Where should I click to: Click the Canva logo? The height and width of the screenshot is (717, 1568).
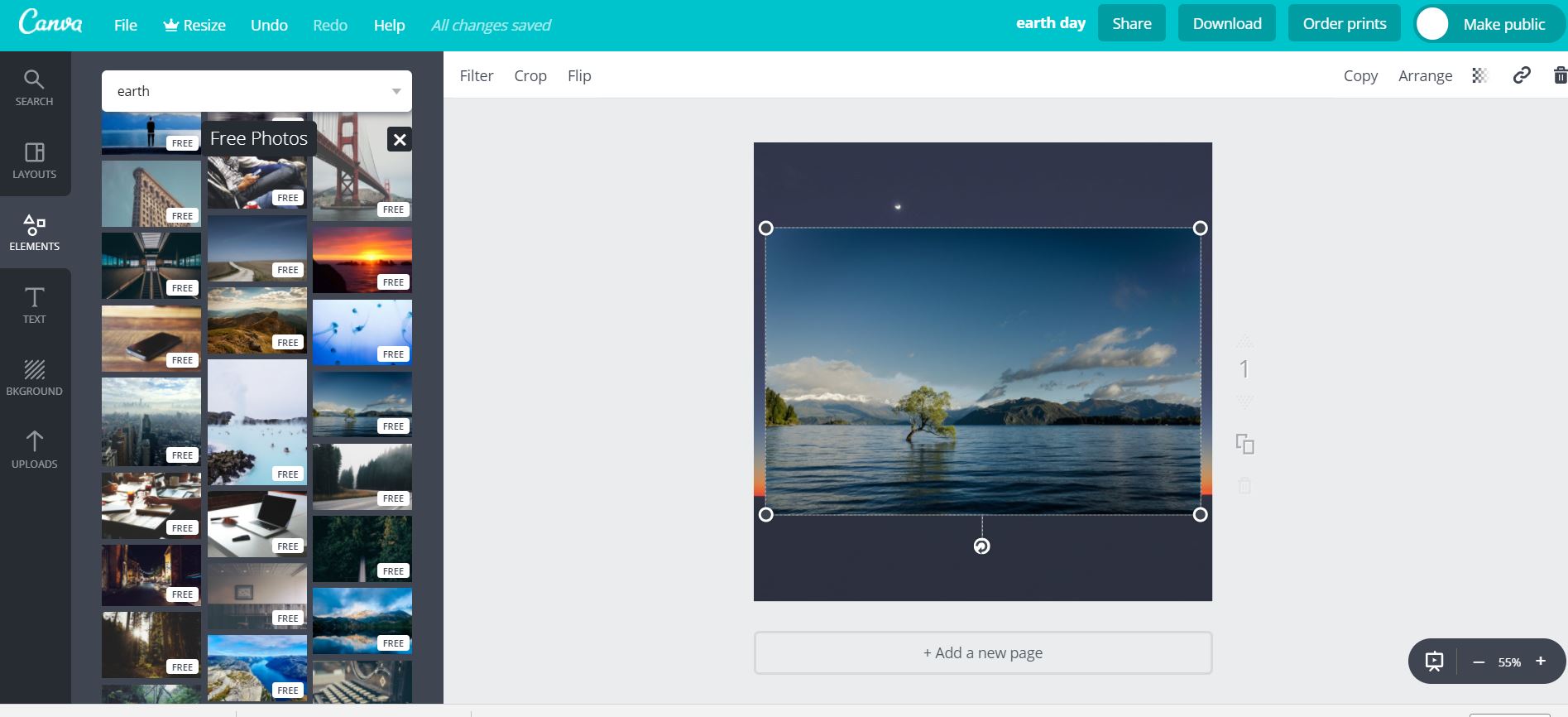click(x=50, y=22)
